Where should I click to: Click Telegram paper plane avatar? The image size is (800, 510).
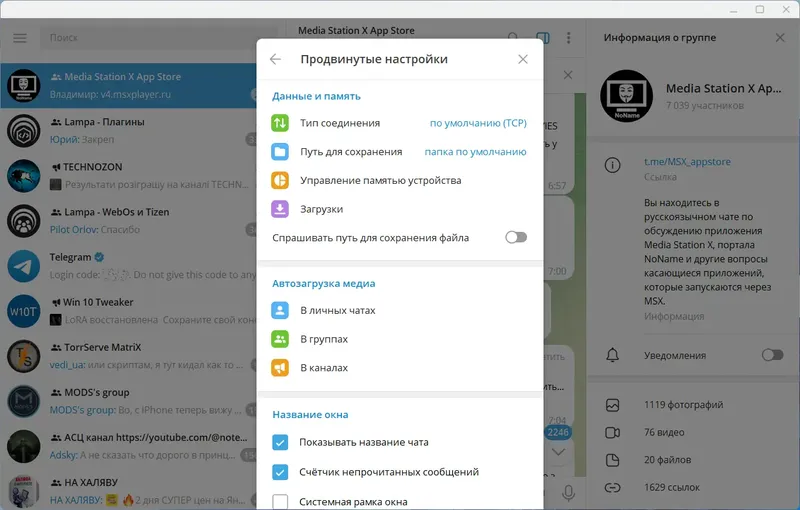tap(23, 266)
